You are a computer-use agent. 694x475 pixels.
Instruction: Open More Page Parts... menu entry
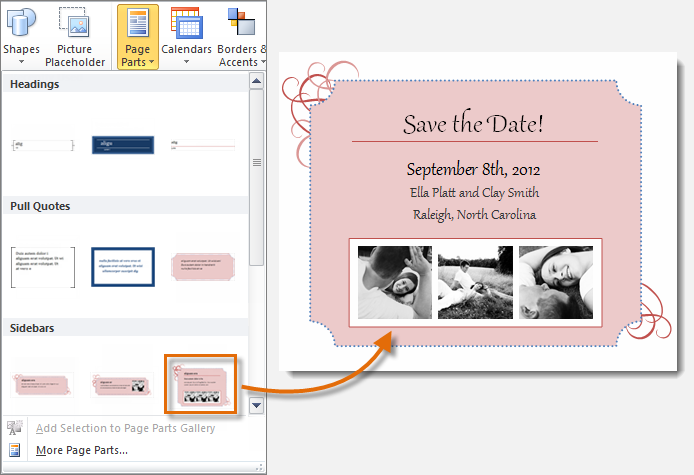pos(82,450)
